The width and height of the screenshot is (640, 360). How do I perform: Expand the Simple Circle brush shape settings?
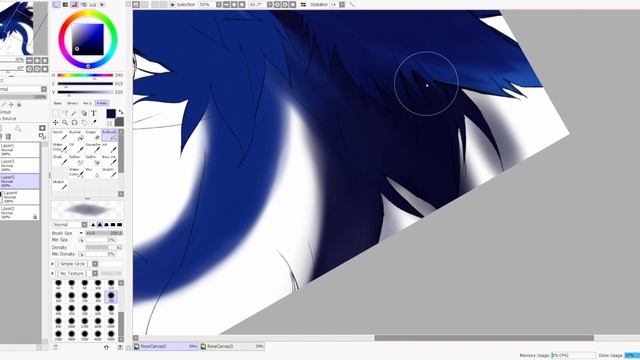[x=53, y=264]
